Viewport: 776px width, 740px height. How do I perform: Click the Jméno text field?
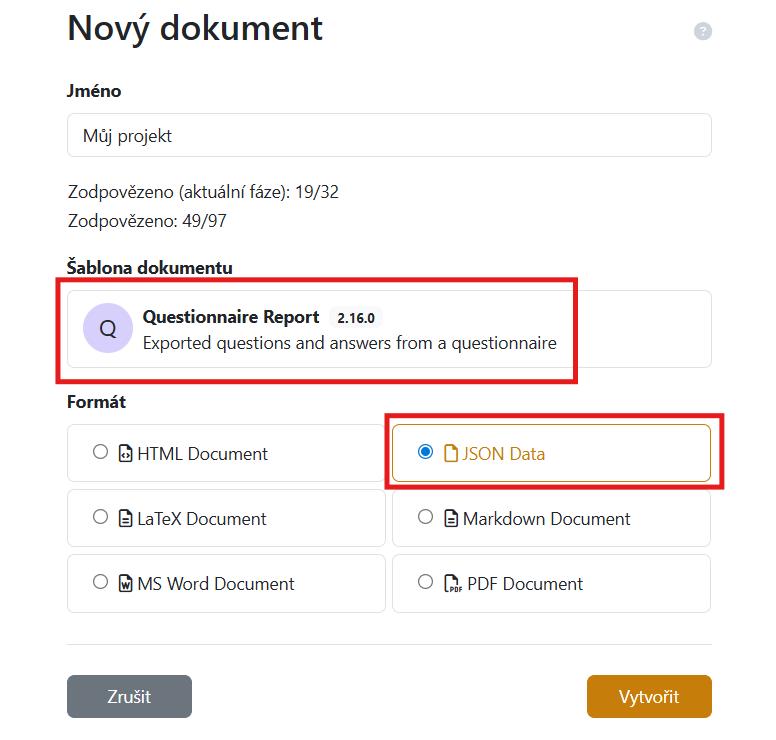pyautogui.click(x=389, y=135)
